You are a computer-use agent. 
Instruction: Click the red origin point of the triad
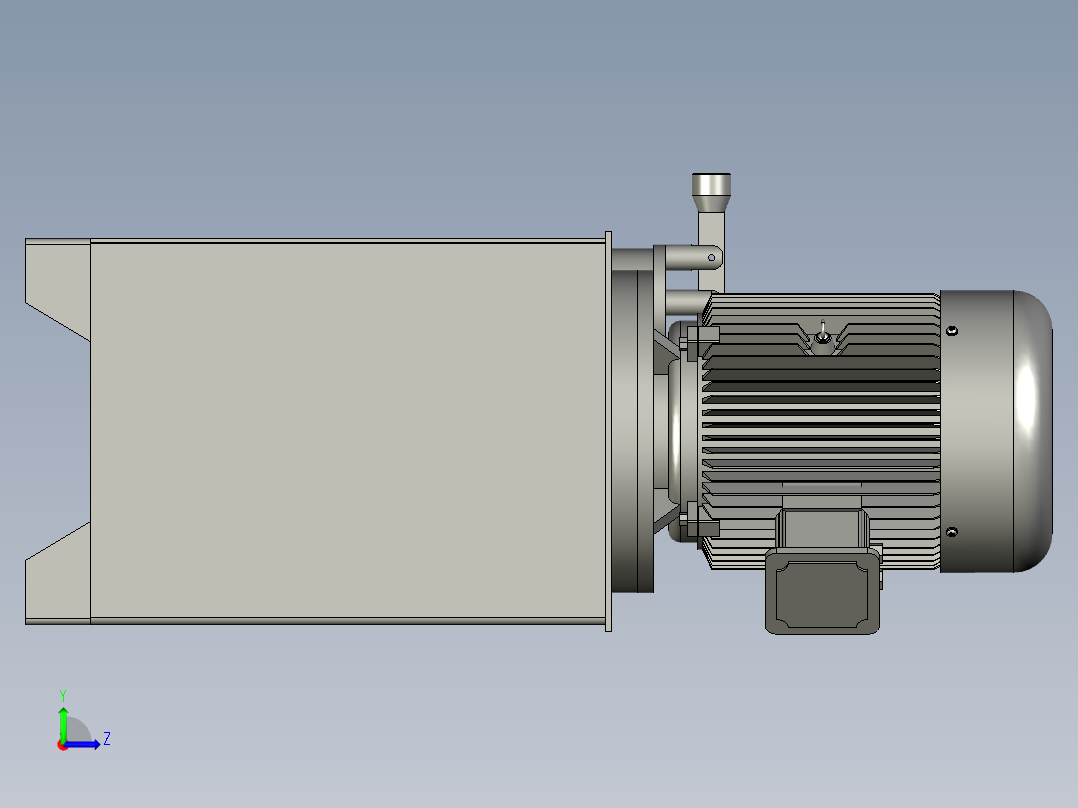point(62,745)
